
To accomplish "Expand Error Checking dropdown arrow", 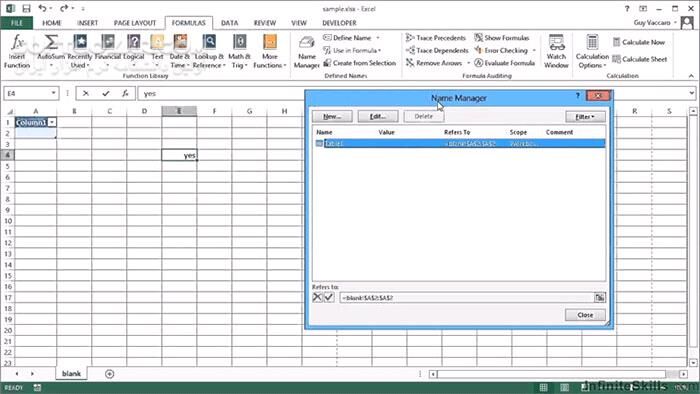I will (534, 50).
